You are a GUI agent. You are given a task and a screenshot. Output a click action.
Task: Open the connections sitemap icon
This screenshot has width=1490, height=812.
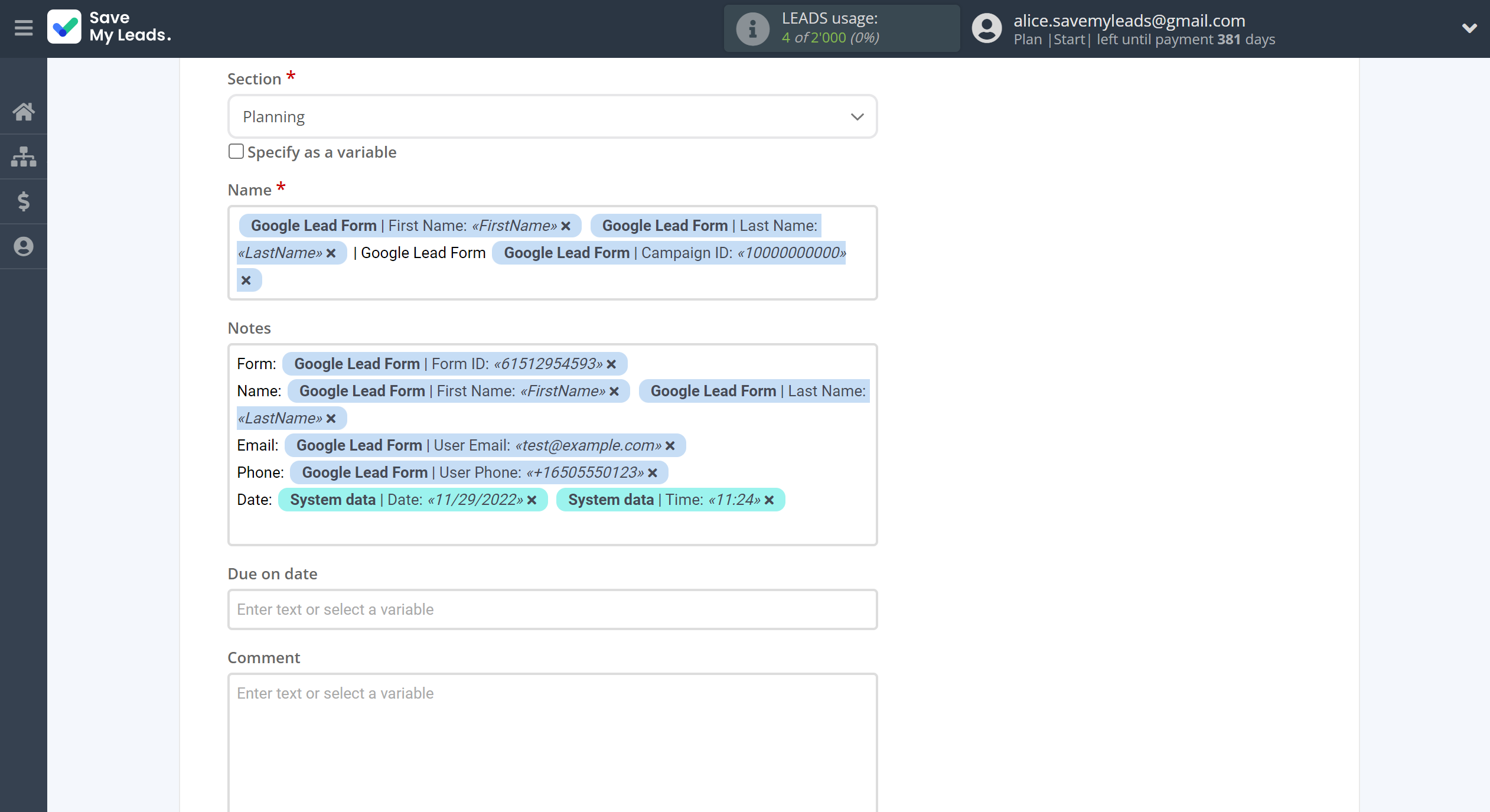[x=24, y=156]
